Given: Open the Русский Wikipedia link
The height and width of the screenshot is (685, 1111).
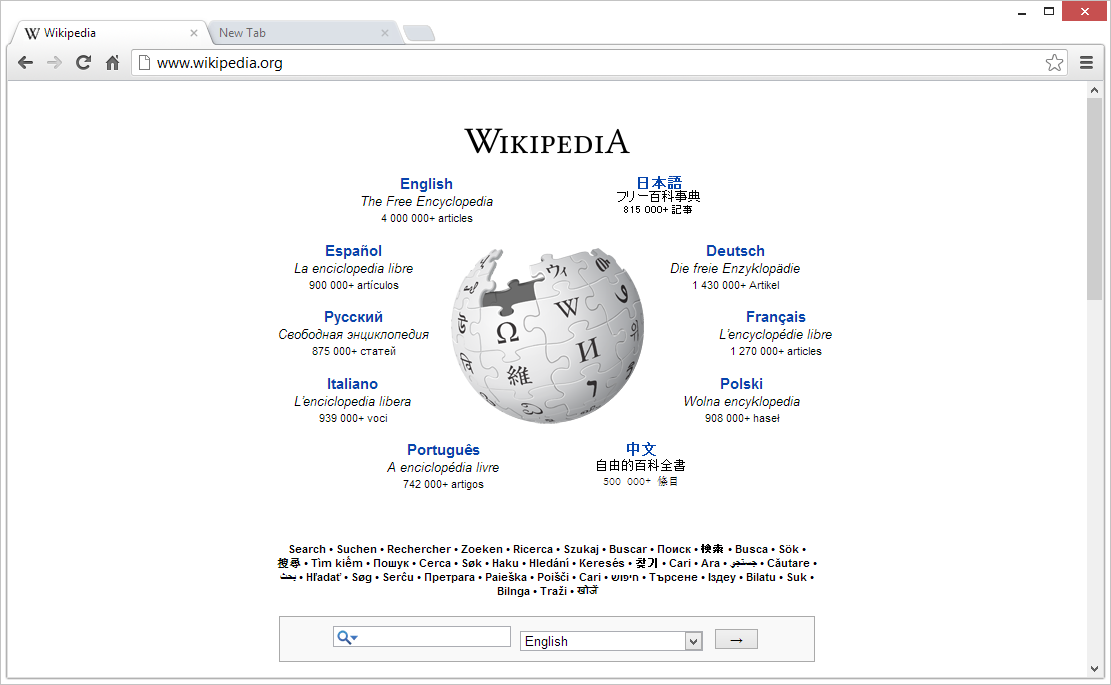Looking at the screenshot, I should coord(353,317).
